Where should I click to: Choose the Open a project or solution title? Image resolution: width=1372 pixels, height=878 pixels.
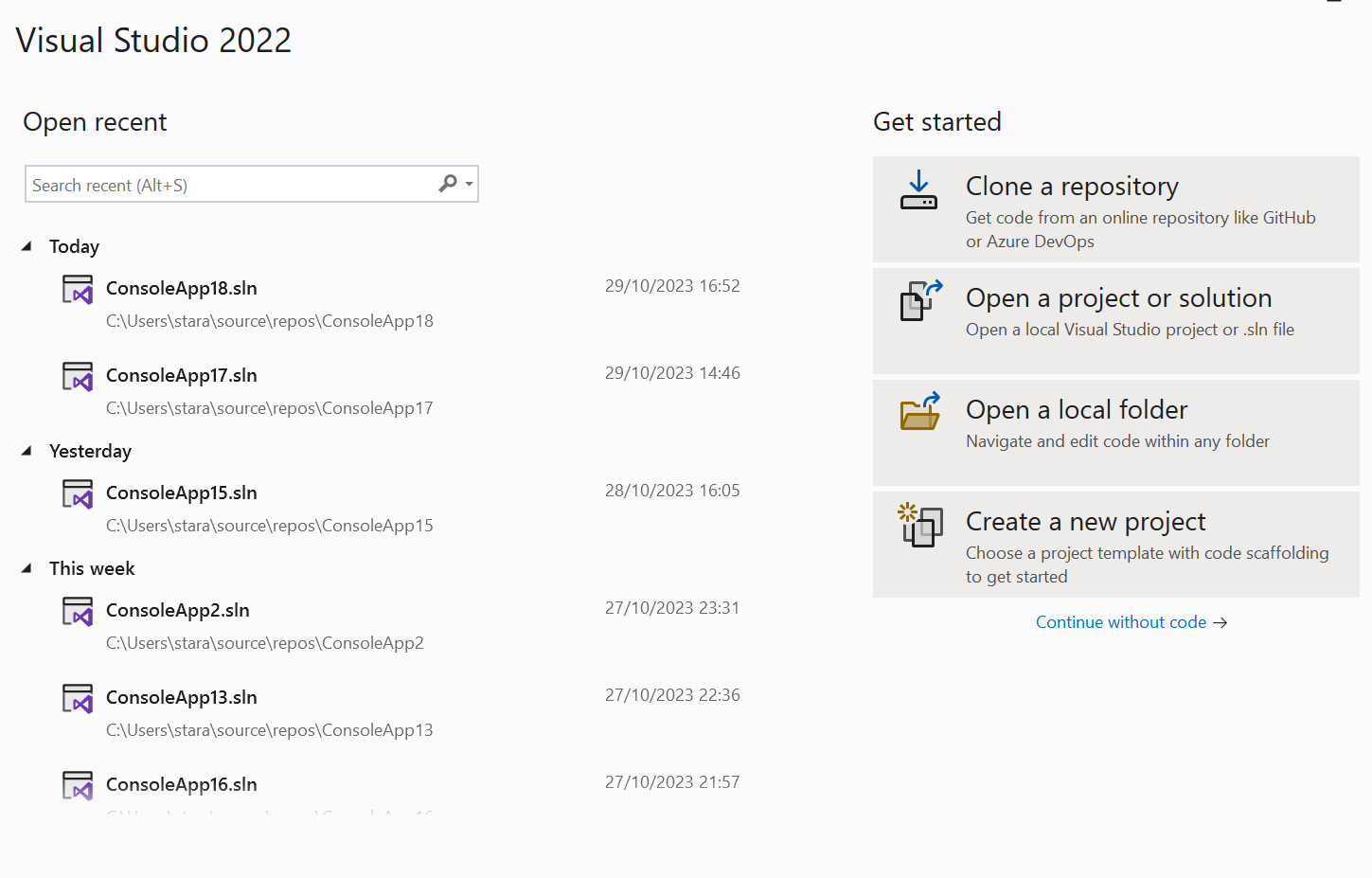1118,298
